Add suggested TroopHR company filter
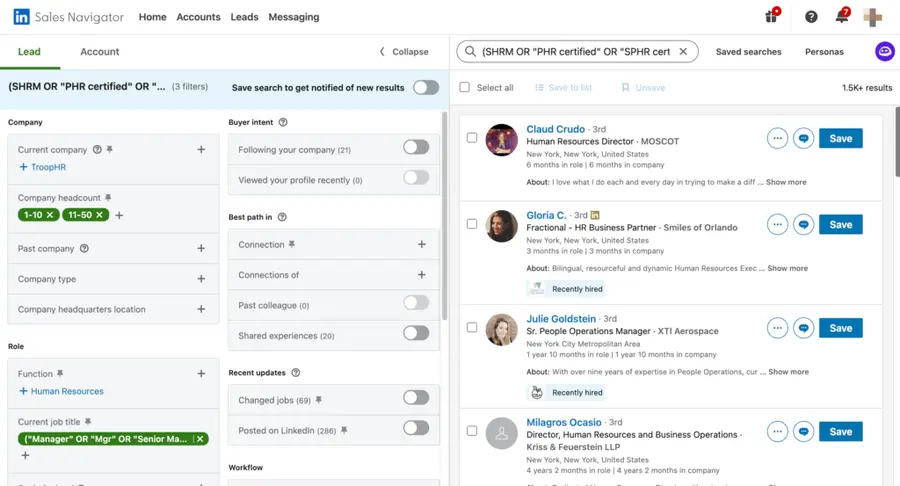 [x=42, y=167]
